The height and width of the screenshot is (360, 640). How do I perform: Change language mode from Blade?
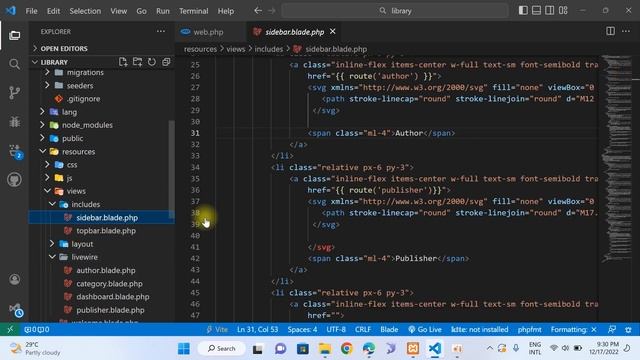(x=389, y=329)
